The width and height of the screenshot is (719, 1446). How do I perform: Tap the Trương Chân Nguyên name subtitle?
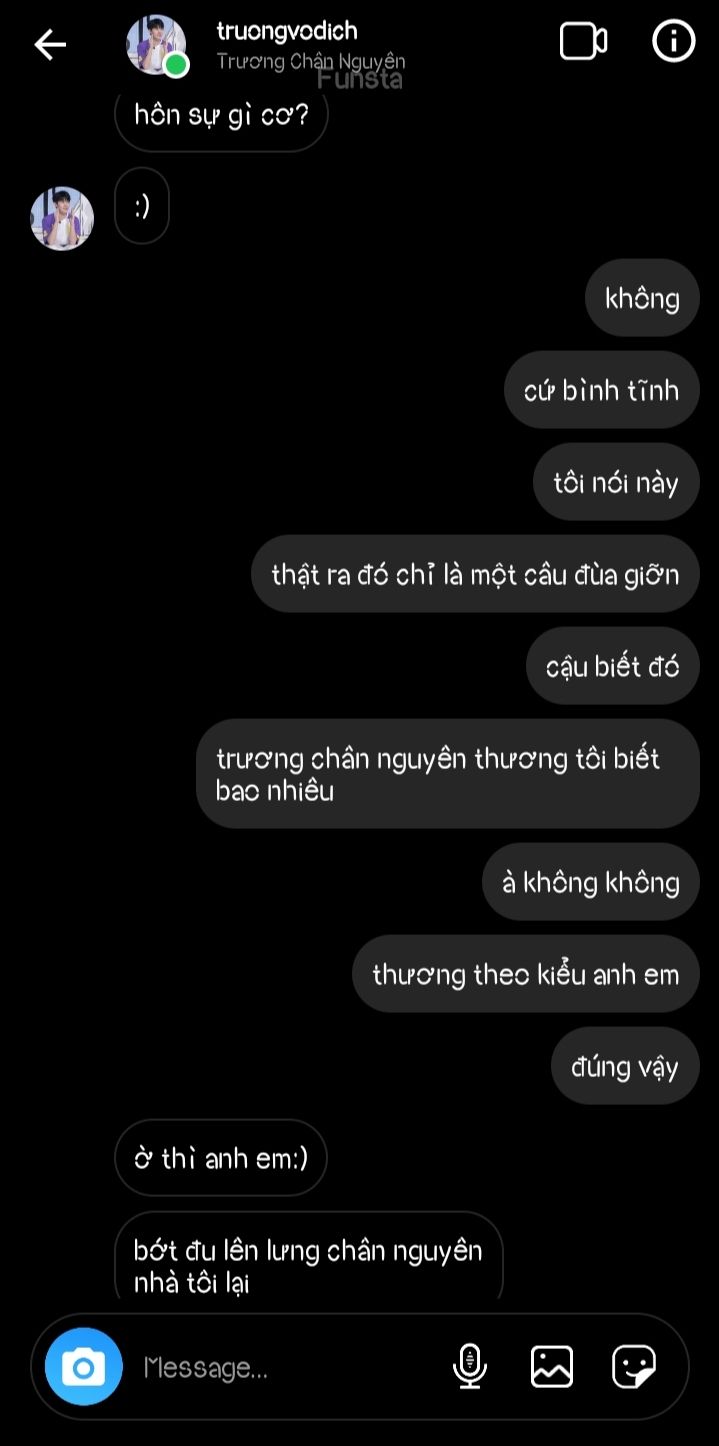(311, 62)
